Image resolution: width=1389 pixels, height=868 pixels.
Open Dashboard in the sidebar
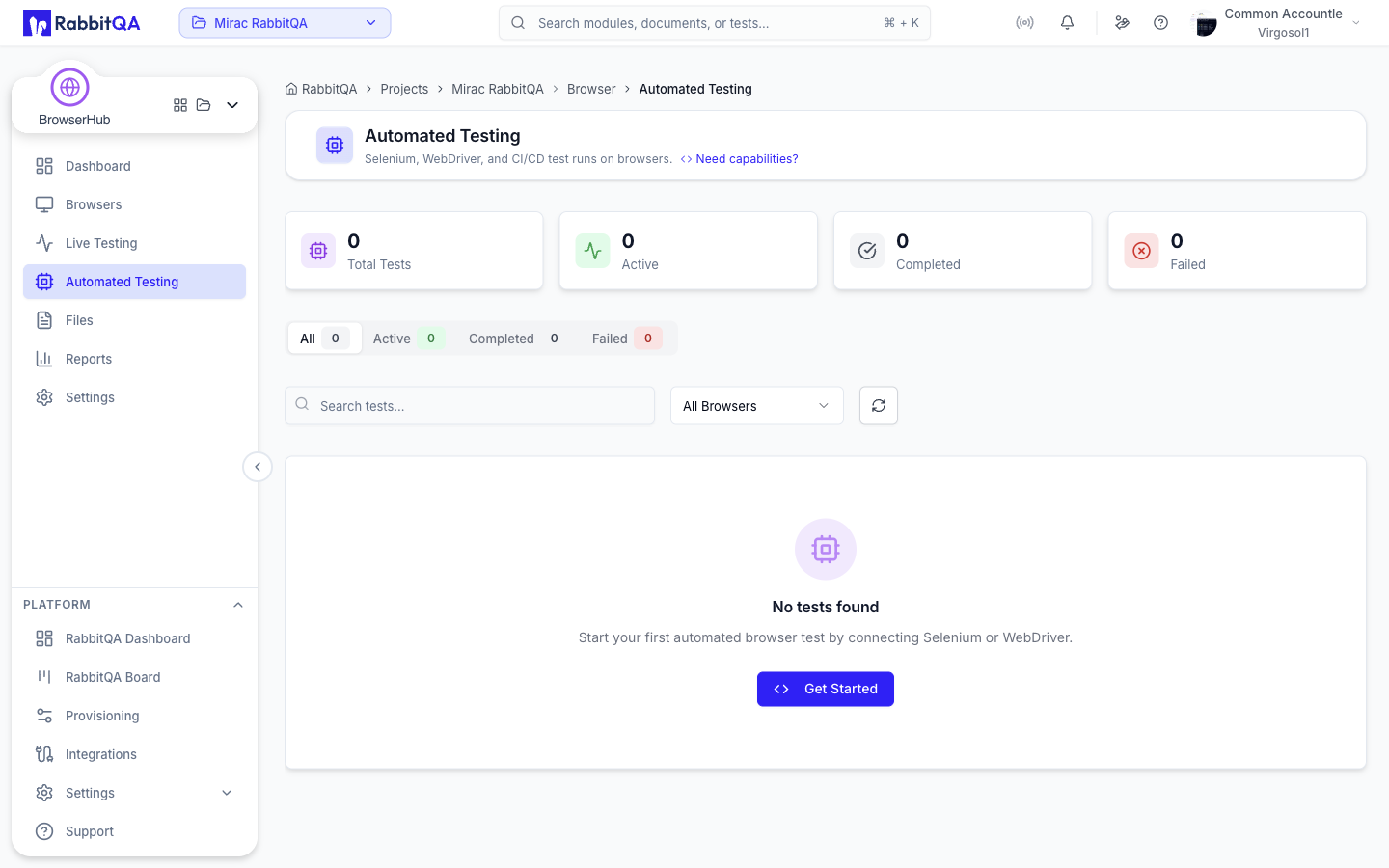134,166
